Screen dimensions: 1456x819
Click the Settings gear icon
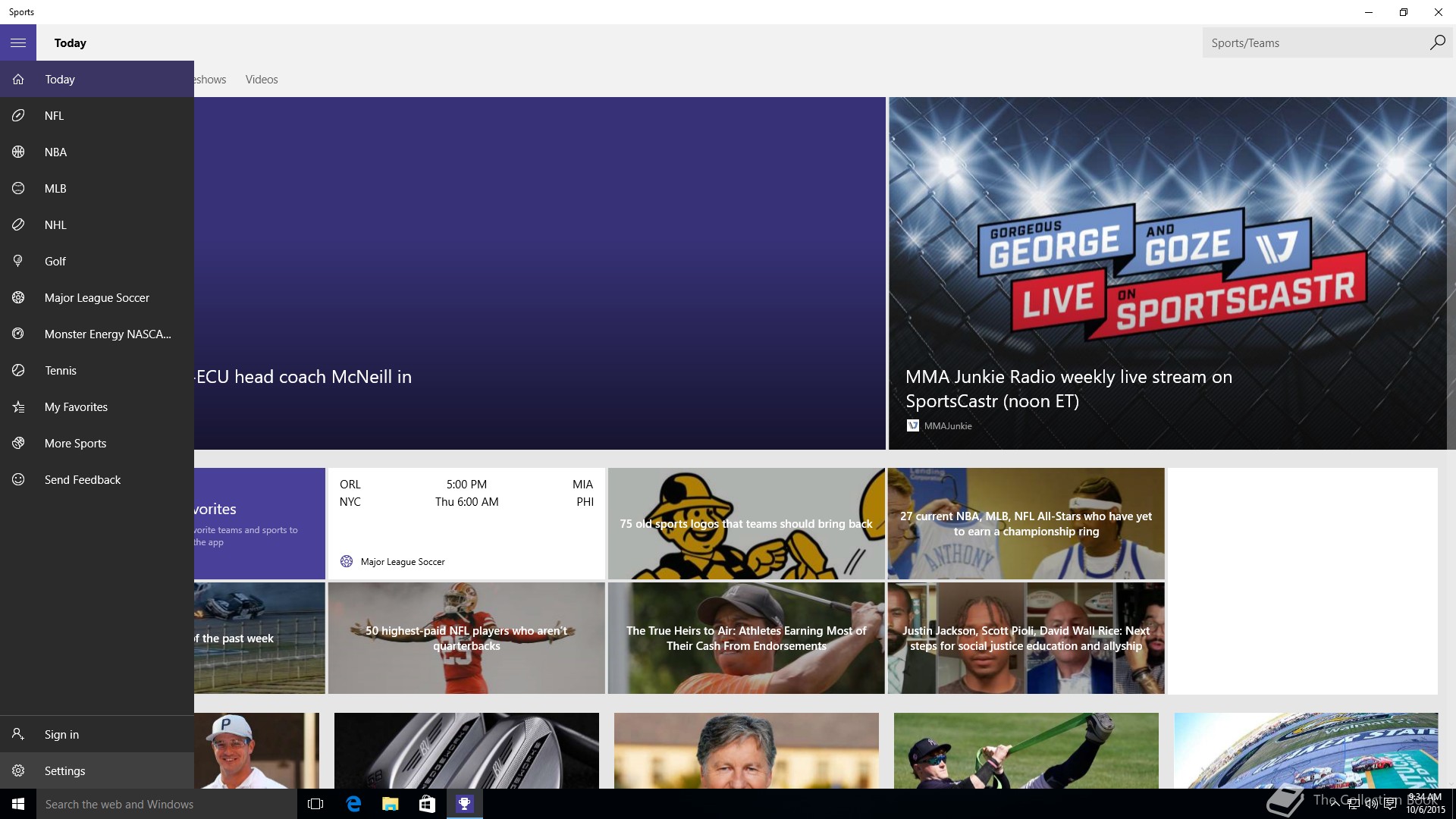pos(18,770)
